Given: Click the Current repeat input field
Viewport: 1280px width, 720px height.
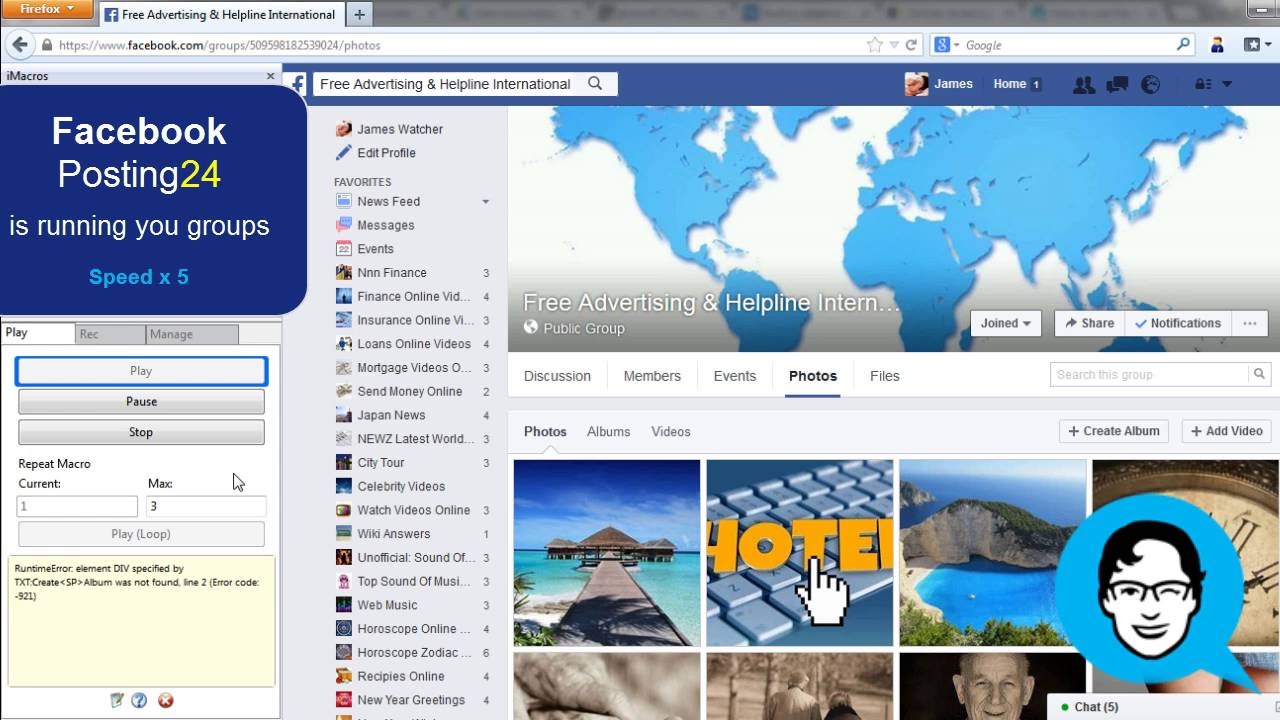Looking at the screenshot, I should 77,507.
